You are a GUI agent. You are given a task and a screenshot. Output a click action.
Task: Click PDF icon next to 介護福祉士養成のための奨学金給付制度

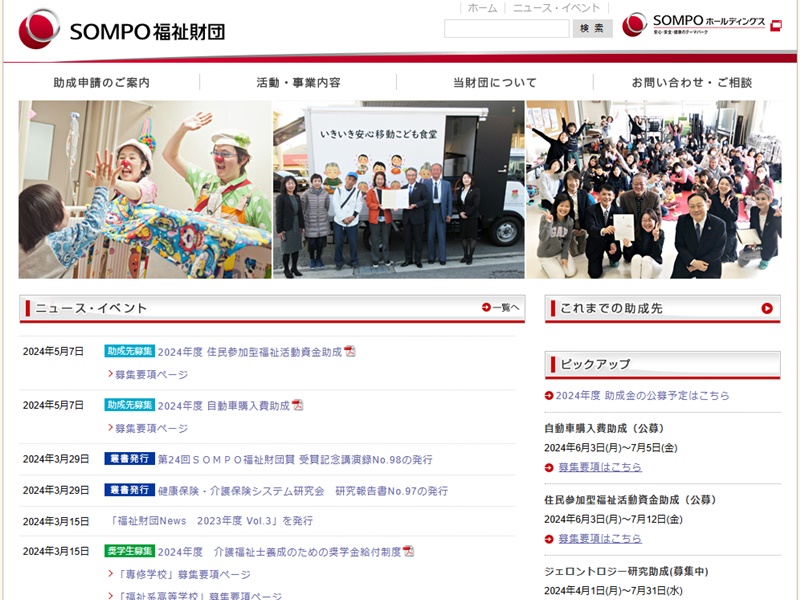408,551
